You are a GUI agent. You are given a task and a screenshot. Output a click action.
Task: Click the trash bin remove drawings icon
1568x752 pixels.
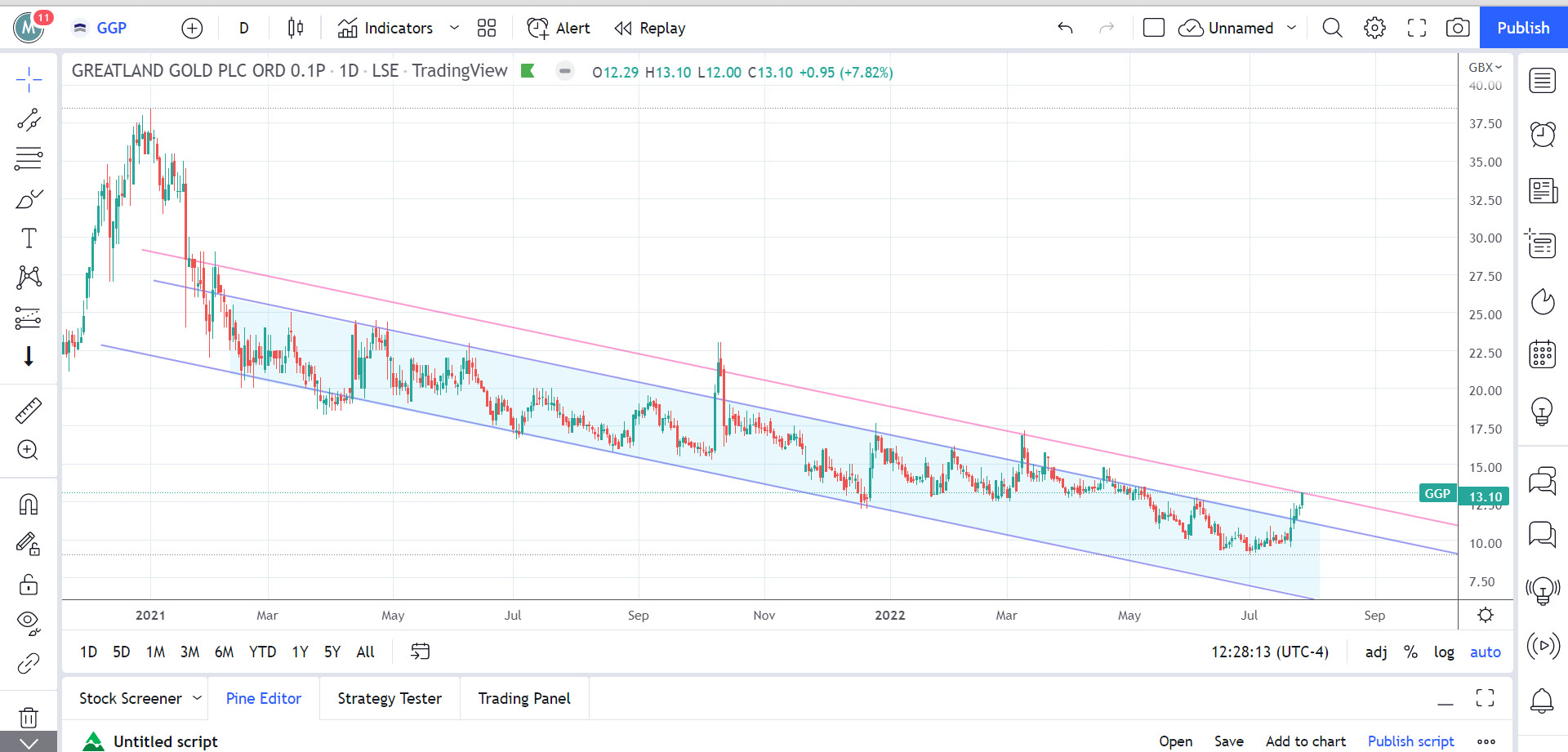(x=29, y=717)
